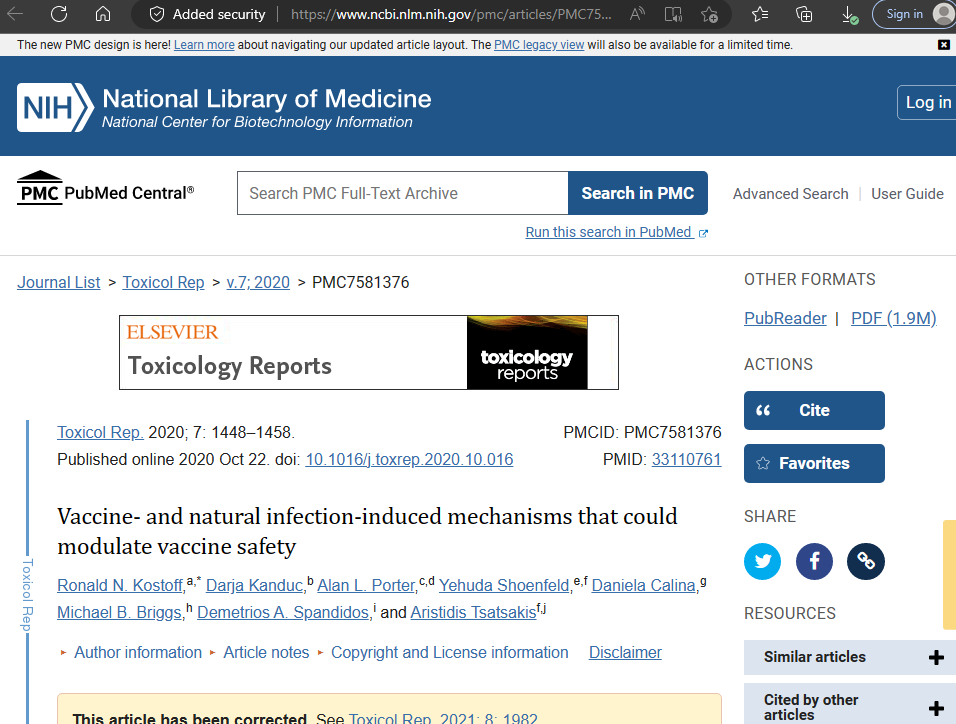Go to Journal List breadcrumb
Screen dimensions: 956x724
[x=59, y=282]
